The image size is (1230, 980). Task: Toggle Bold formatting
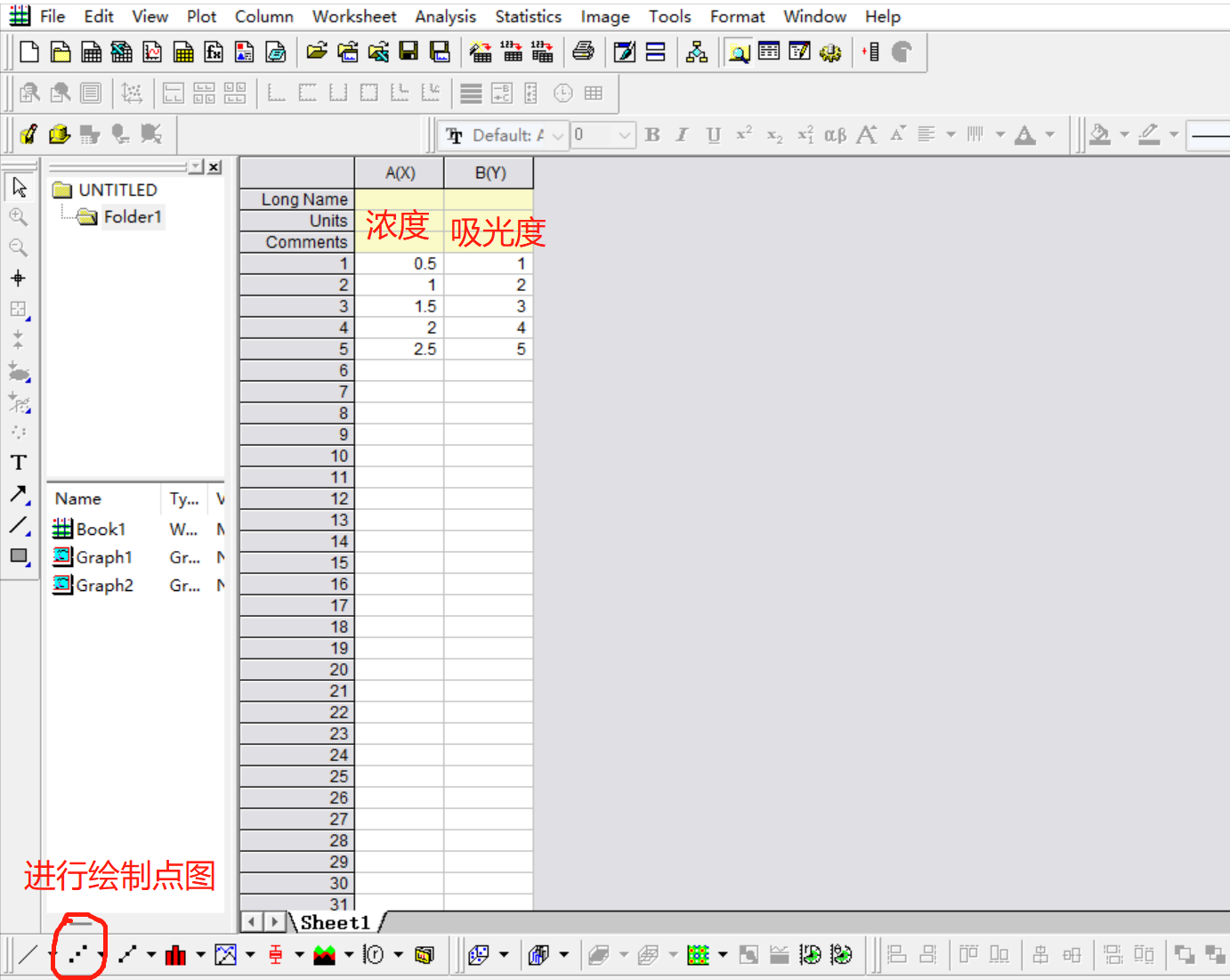tap(652, 135)
